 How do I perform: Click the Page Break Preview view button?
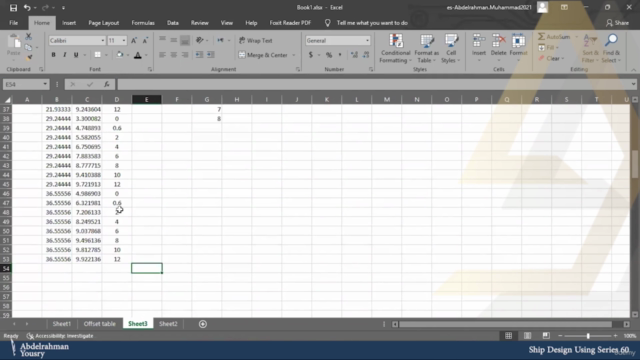546,336
